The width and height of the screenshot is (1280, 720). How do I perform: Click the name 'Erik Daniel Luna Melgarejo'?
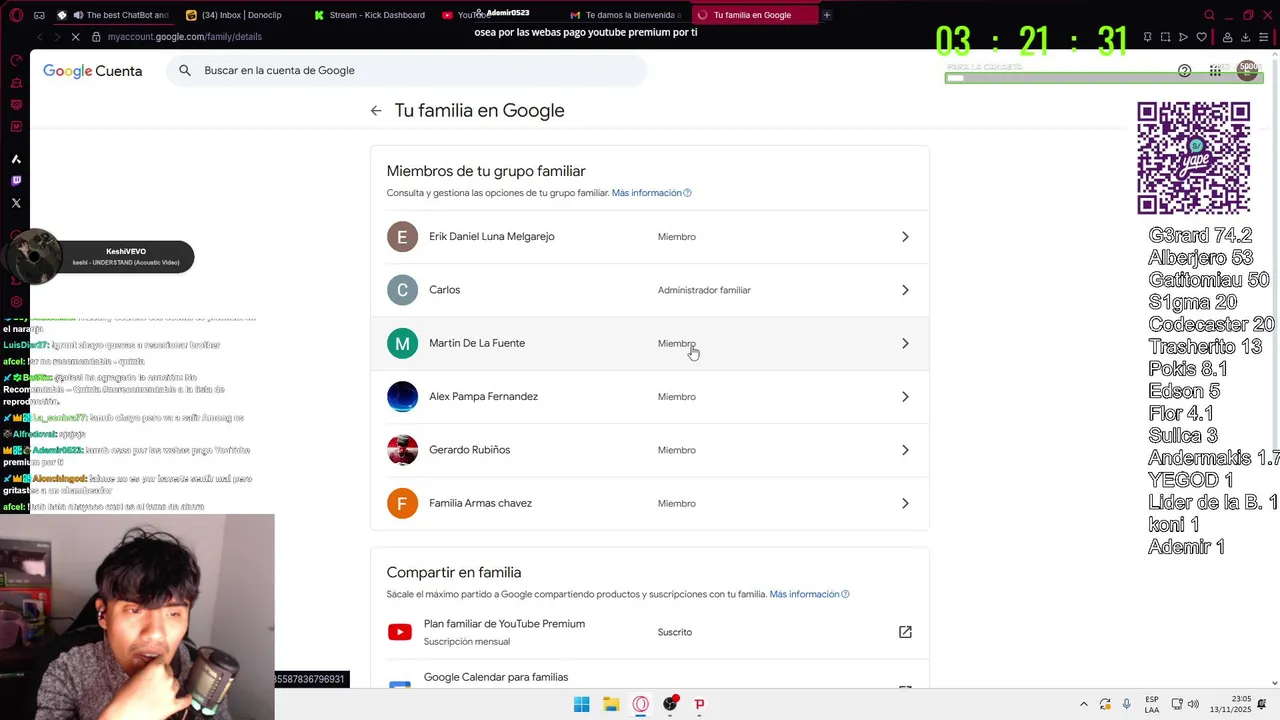[492, 237]
